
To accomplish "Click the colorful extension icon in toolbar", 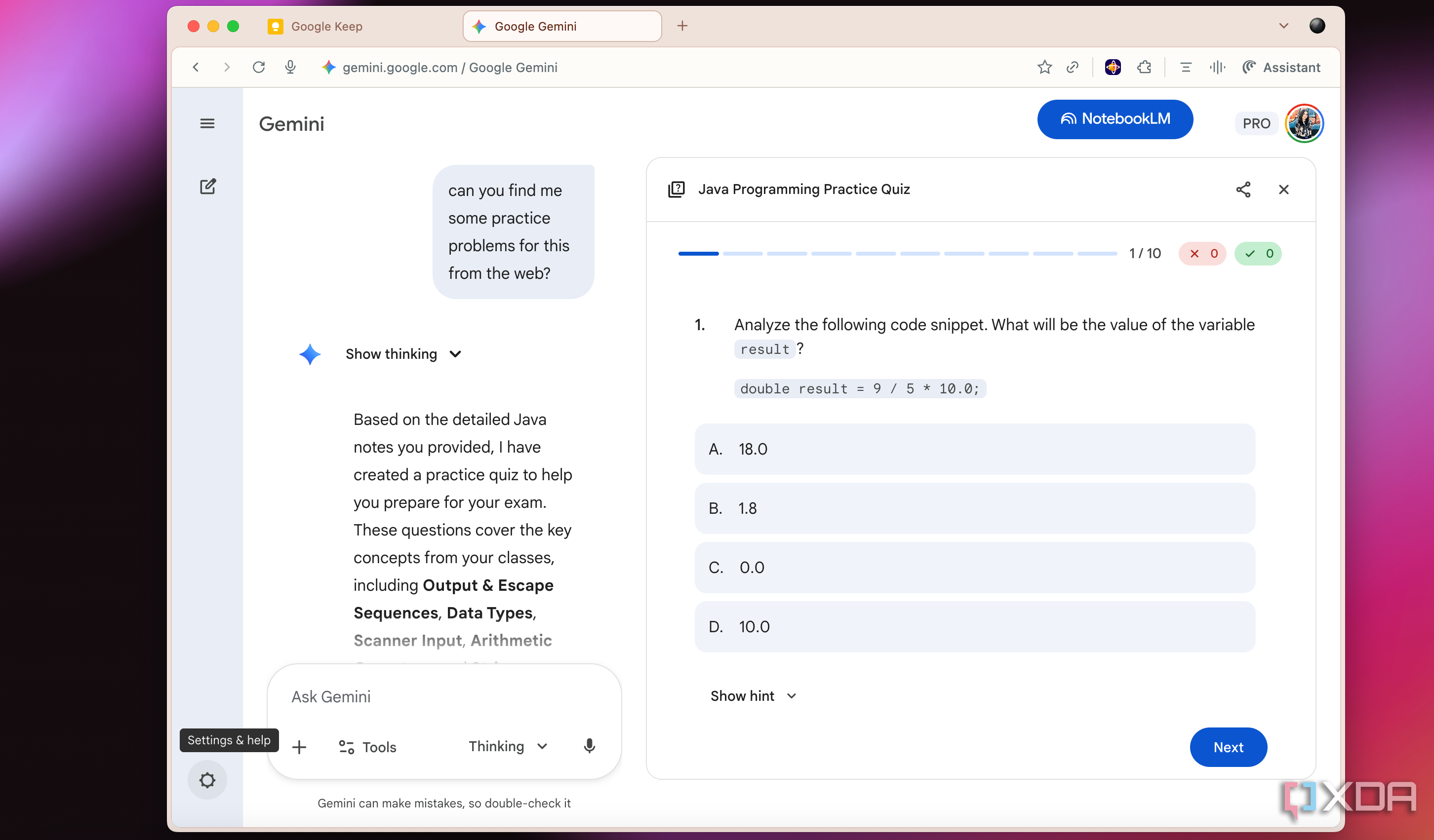I will 1113,67.
